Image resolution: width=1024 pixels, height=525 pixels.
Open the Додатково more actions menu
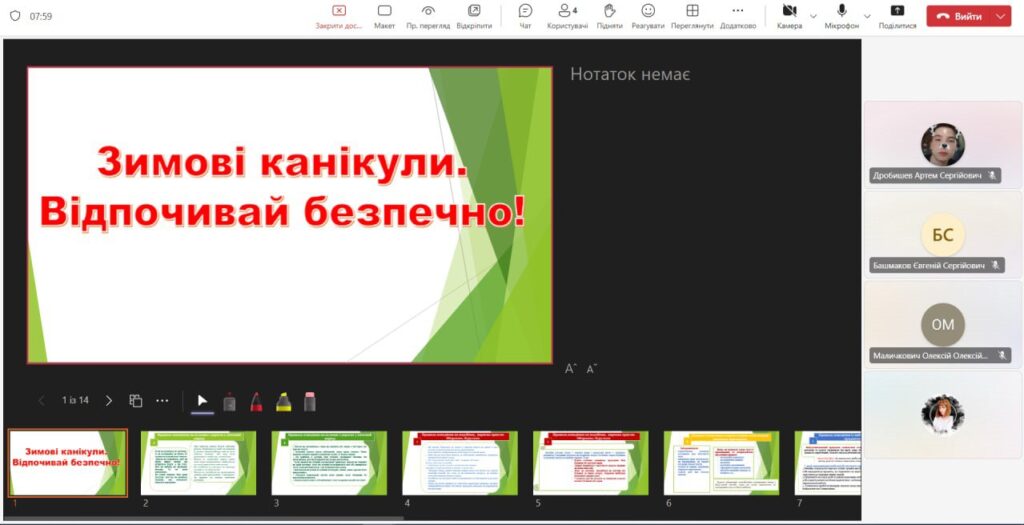738,15
